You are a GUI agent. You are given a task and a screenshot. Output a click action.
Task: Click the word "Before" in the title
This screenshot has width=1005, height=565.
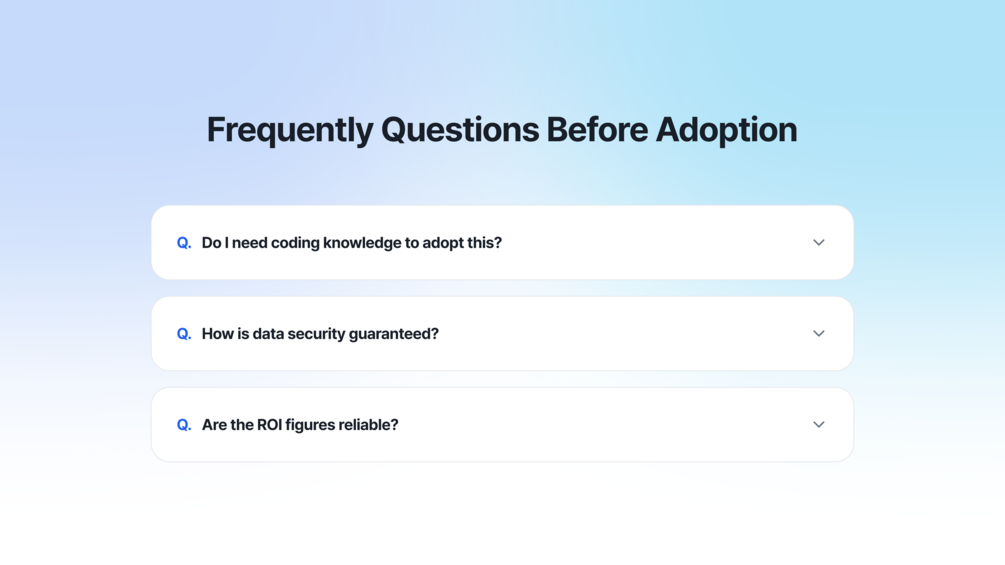click(597, 129)
